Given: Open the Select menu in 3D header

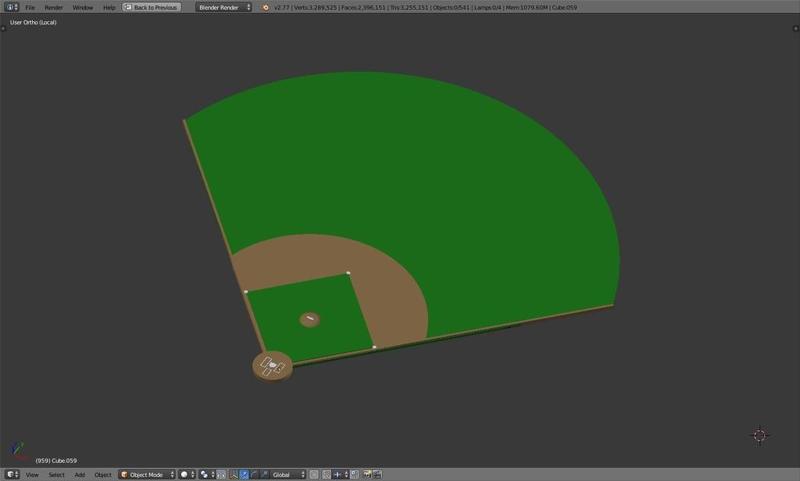Looking at the screenshot, I should tap(57, 475).
